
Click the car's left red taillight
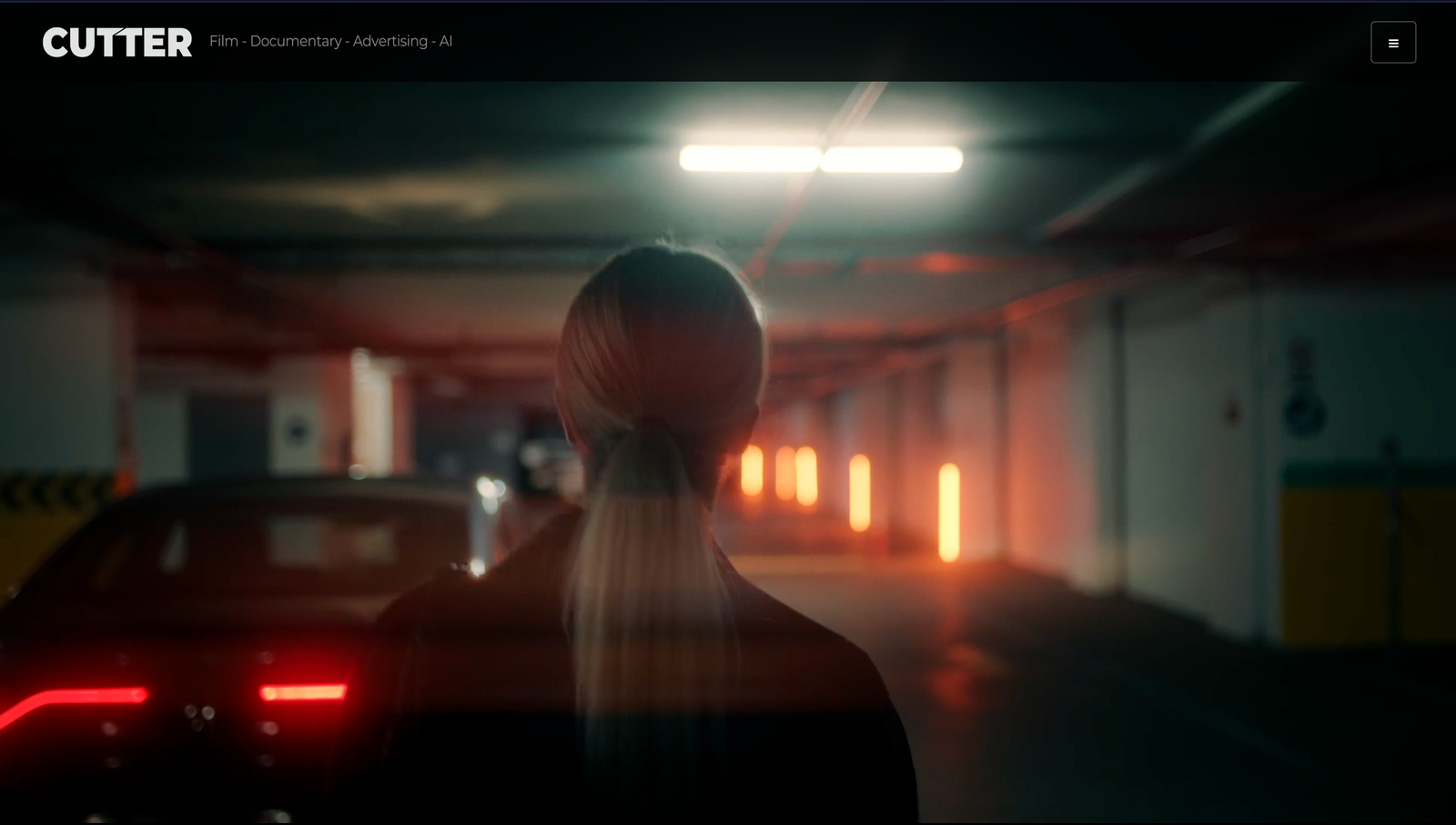pos(77,699)
